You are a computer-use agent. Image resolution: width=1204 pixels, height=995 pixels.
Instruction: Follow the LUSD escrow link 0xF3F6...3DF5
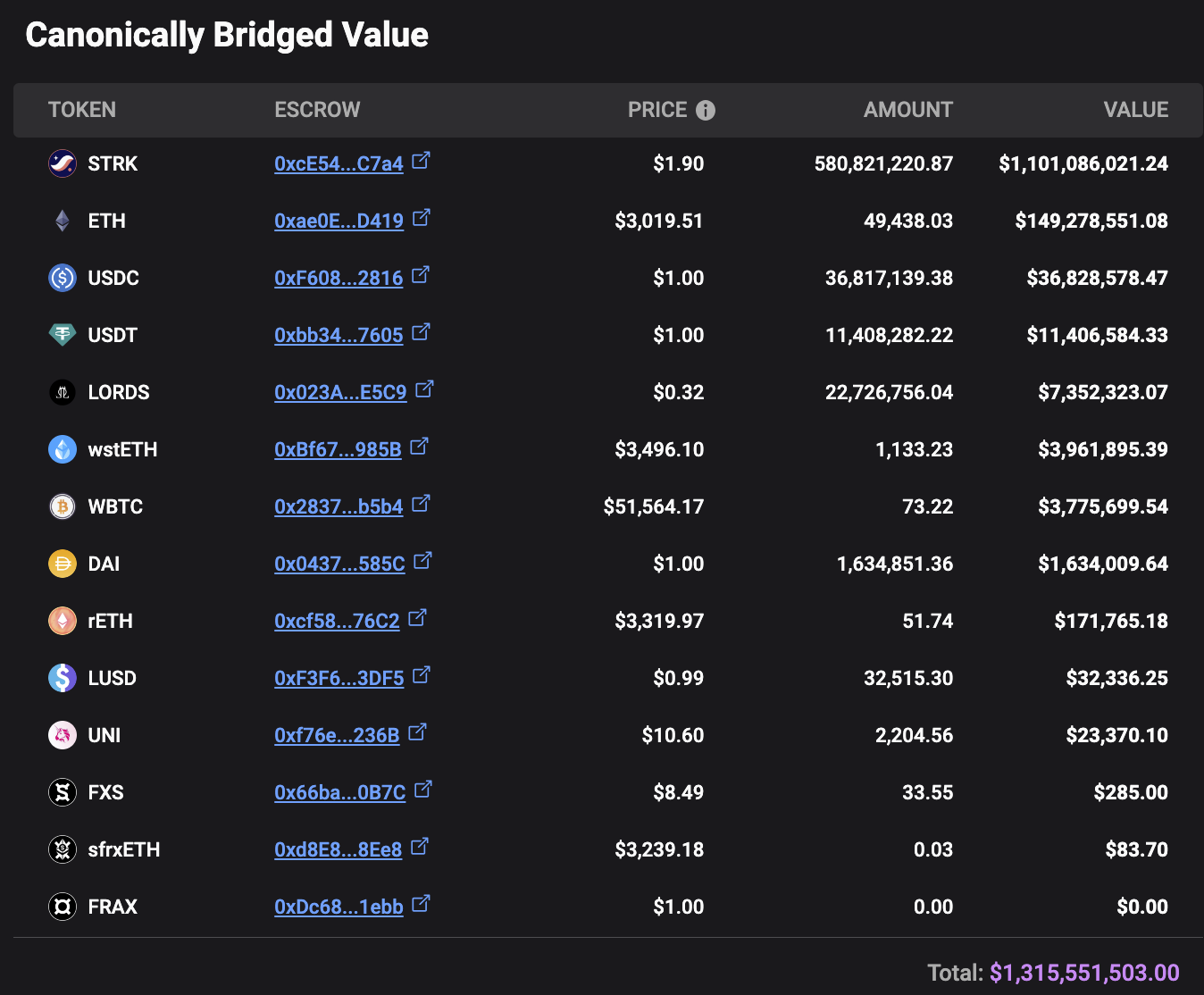click(x=339, y=678)
